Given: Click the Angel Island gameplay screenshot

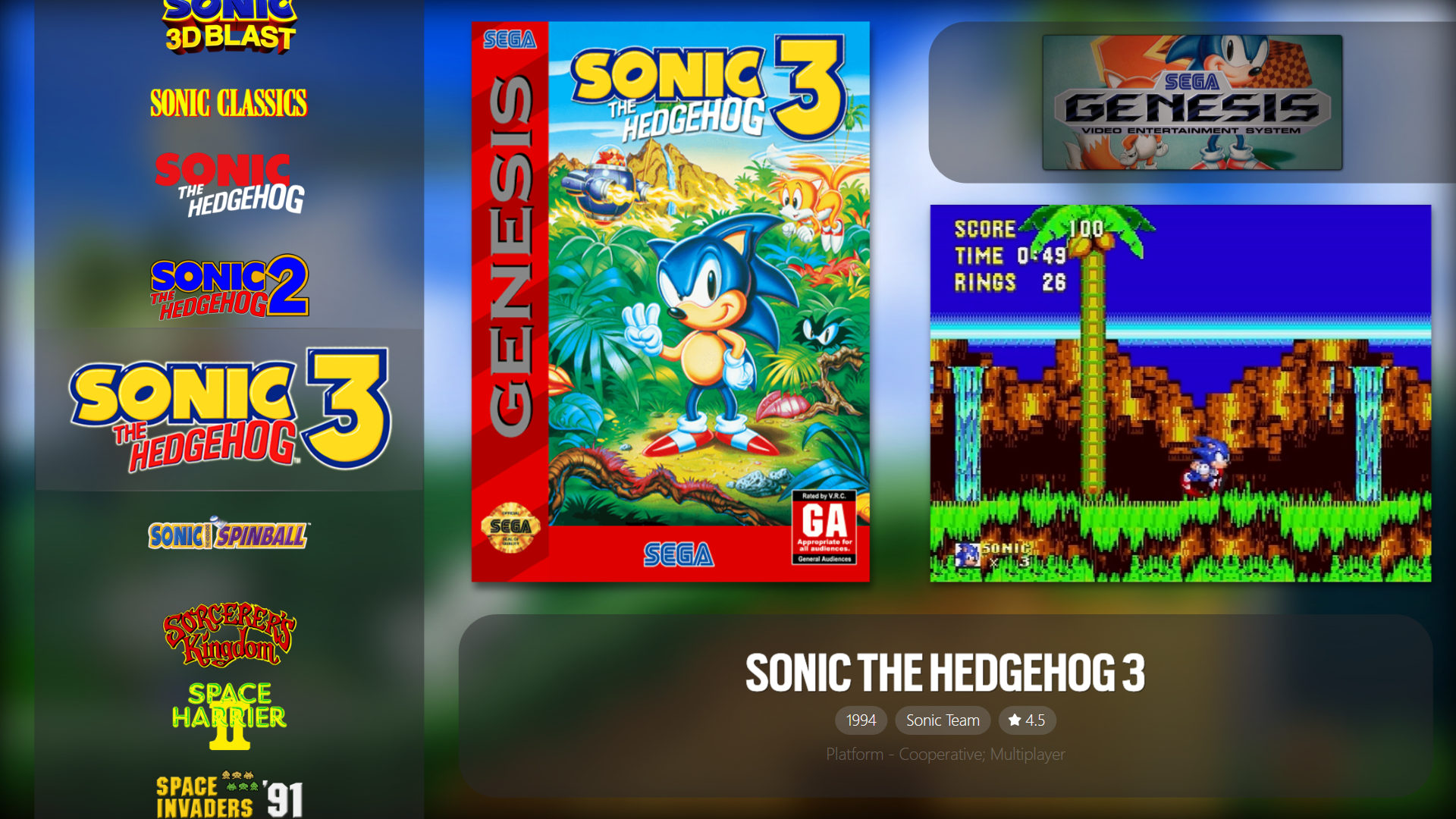Looking at the screenshot, I should point(1181,394).
